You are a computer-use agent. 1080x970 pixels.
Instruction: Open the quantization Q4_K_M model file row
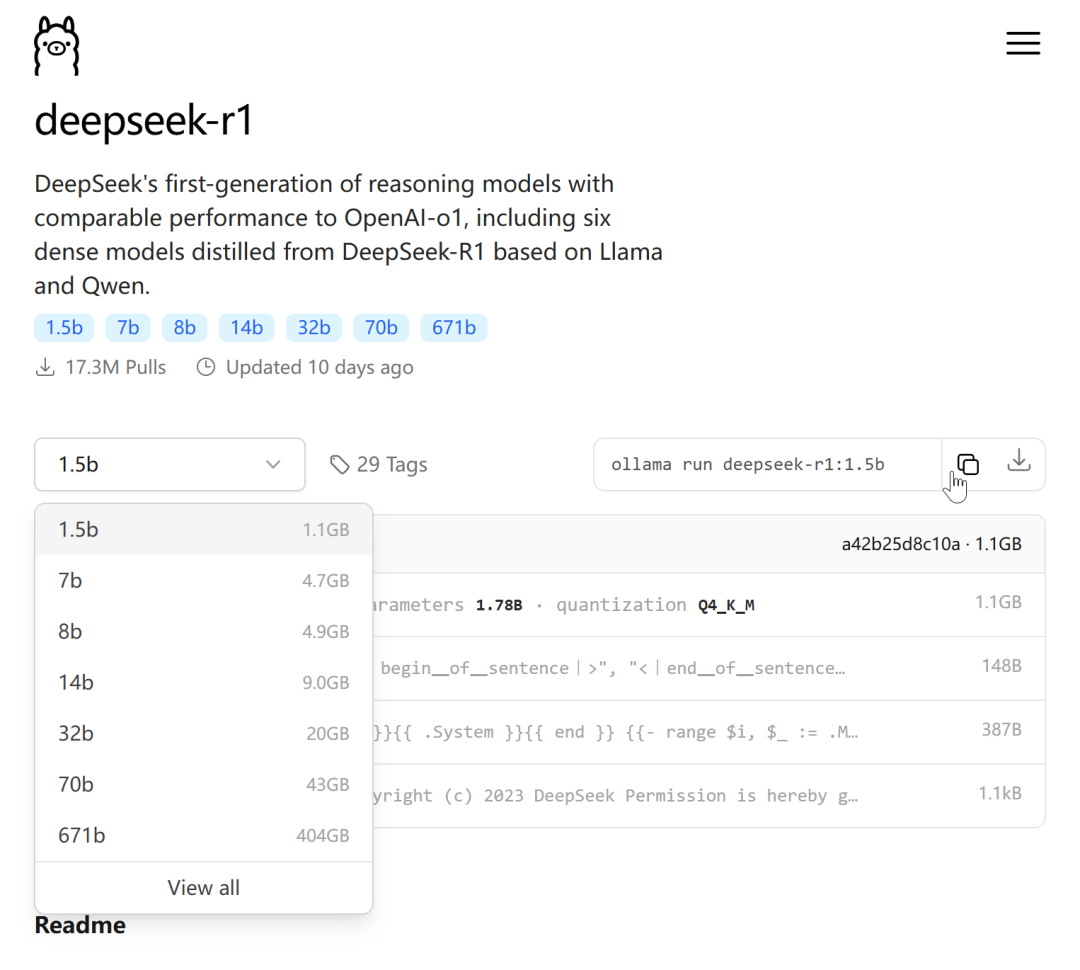pos(700,604)
